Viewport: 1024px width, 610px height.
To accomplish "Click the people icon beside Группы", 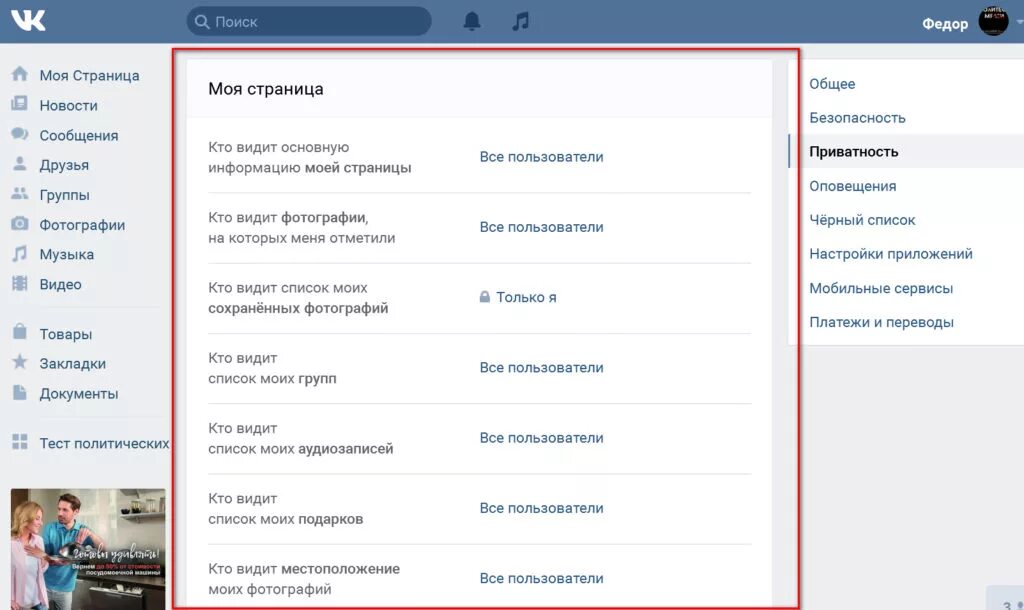I will [x=20, y=193].
